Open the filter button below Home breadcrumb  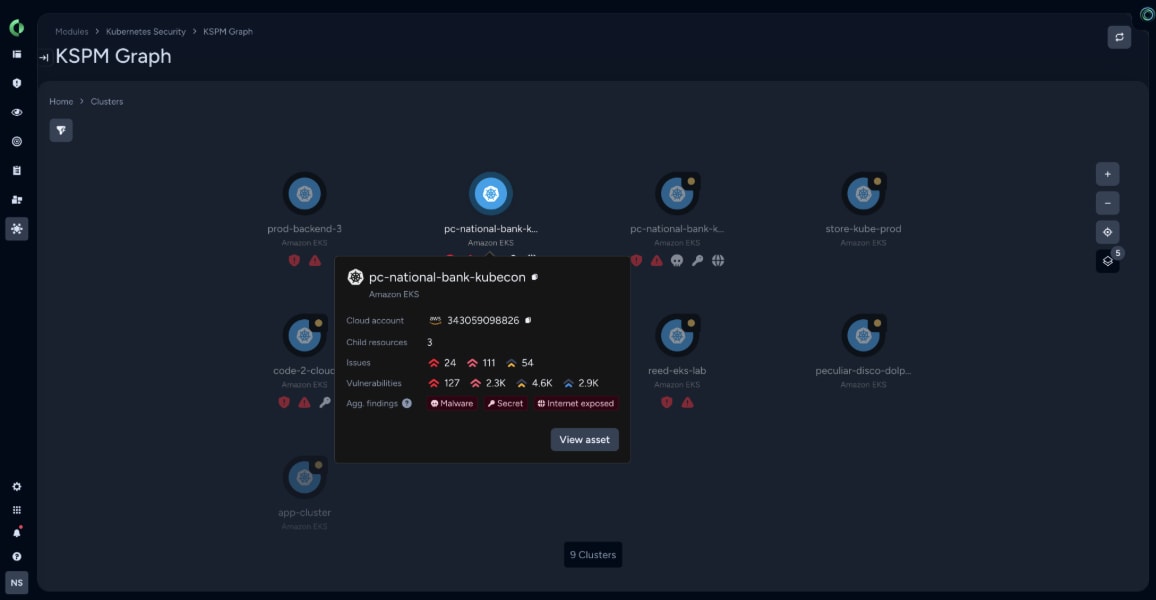point(61,130)
